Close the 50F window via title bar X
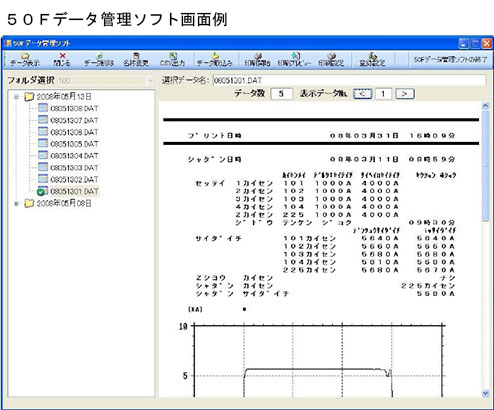Screen dimensions: 494x410 coord(487,43)
